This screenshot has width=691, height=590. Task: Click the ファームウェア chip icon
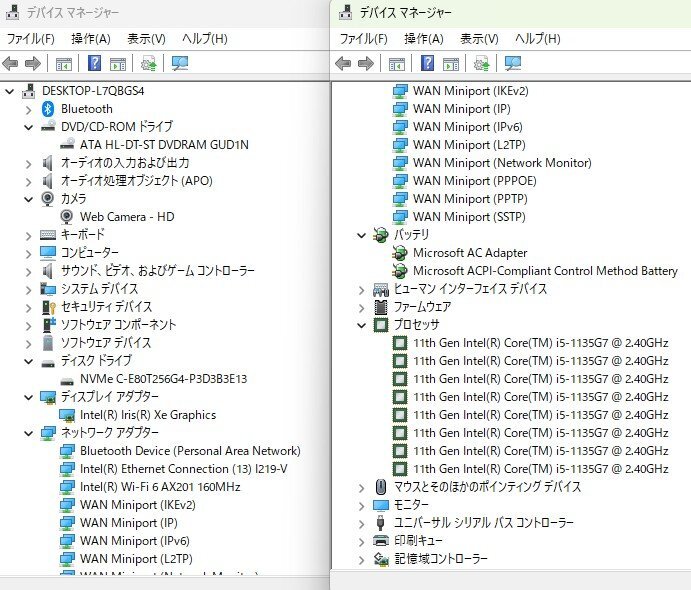380,307
